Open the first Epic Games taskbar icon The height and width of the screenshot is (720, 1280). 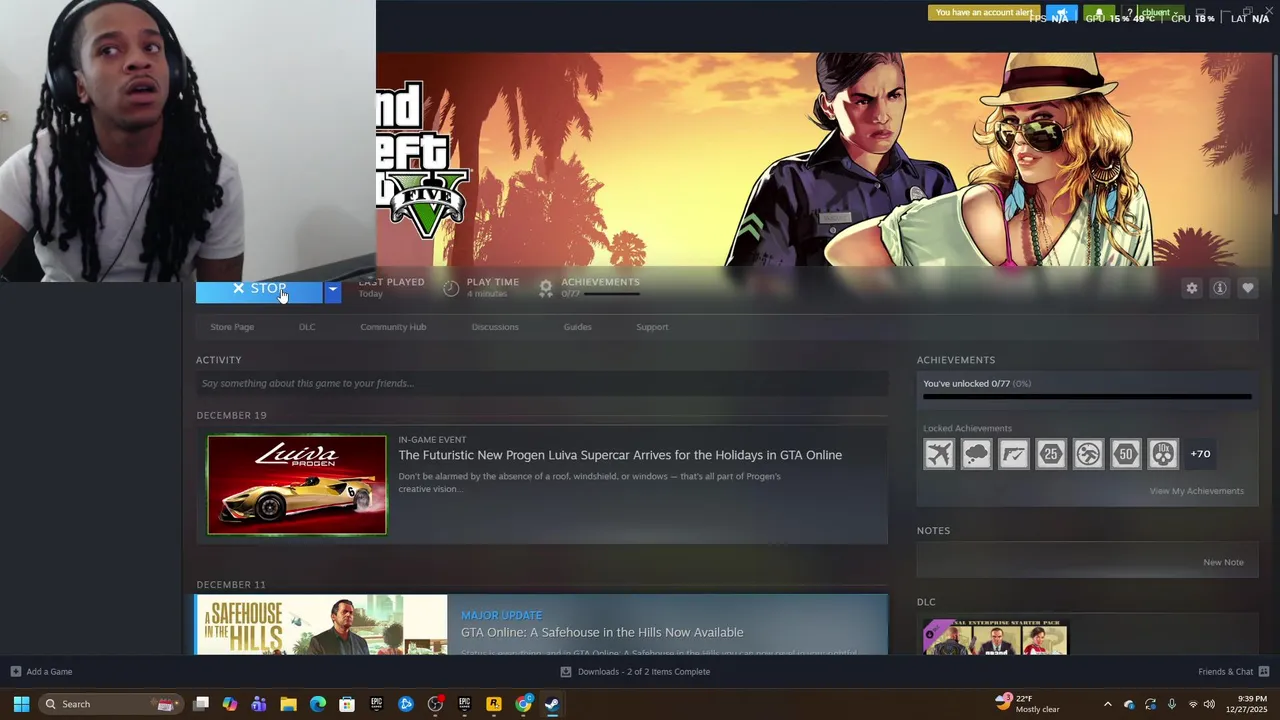tap(376, 704)
